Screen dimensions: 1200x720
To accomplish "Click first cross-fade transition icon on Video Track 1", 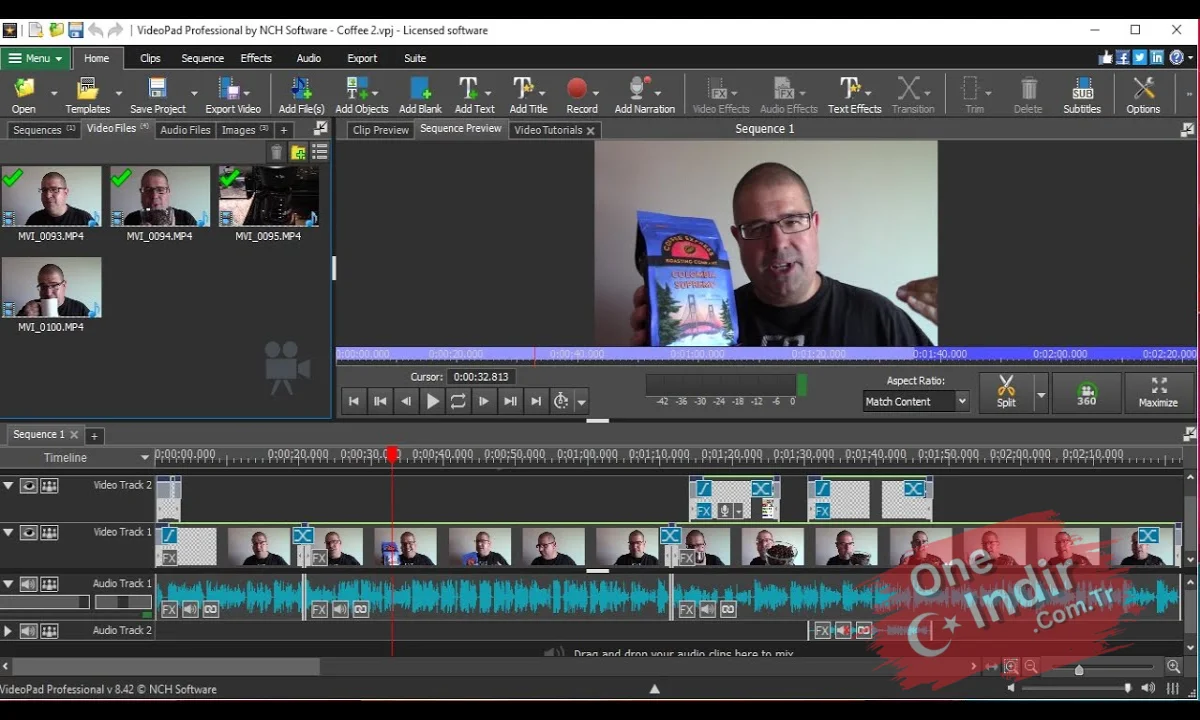I will tap(303, 536).
